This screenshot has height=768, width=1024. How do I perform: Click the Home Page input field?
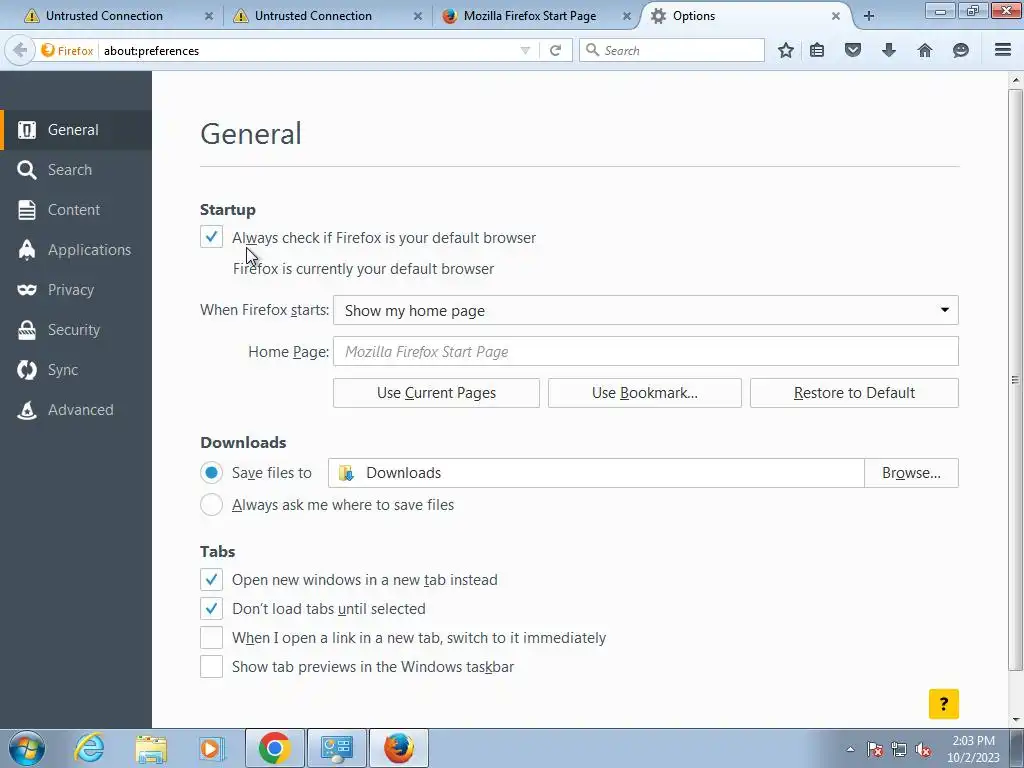click(x=645, y=351)
